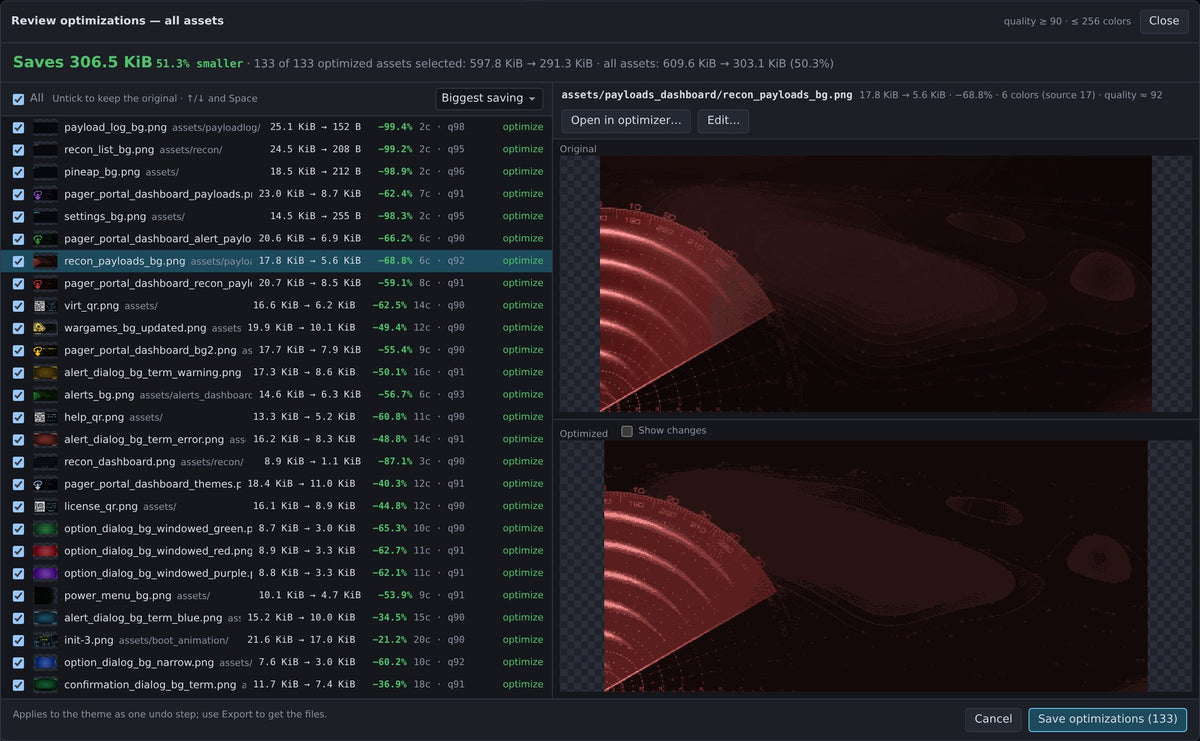Uncheck the pineap_bg.png checkbox
The image size is (1200, 741).
18,172
